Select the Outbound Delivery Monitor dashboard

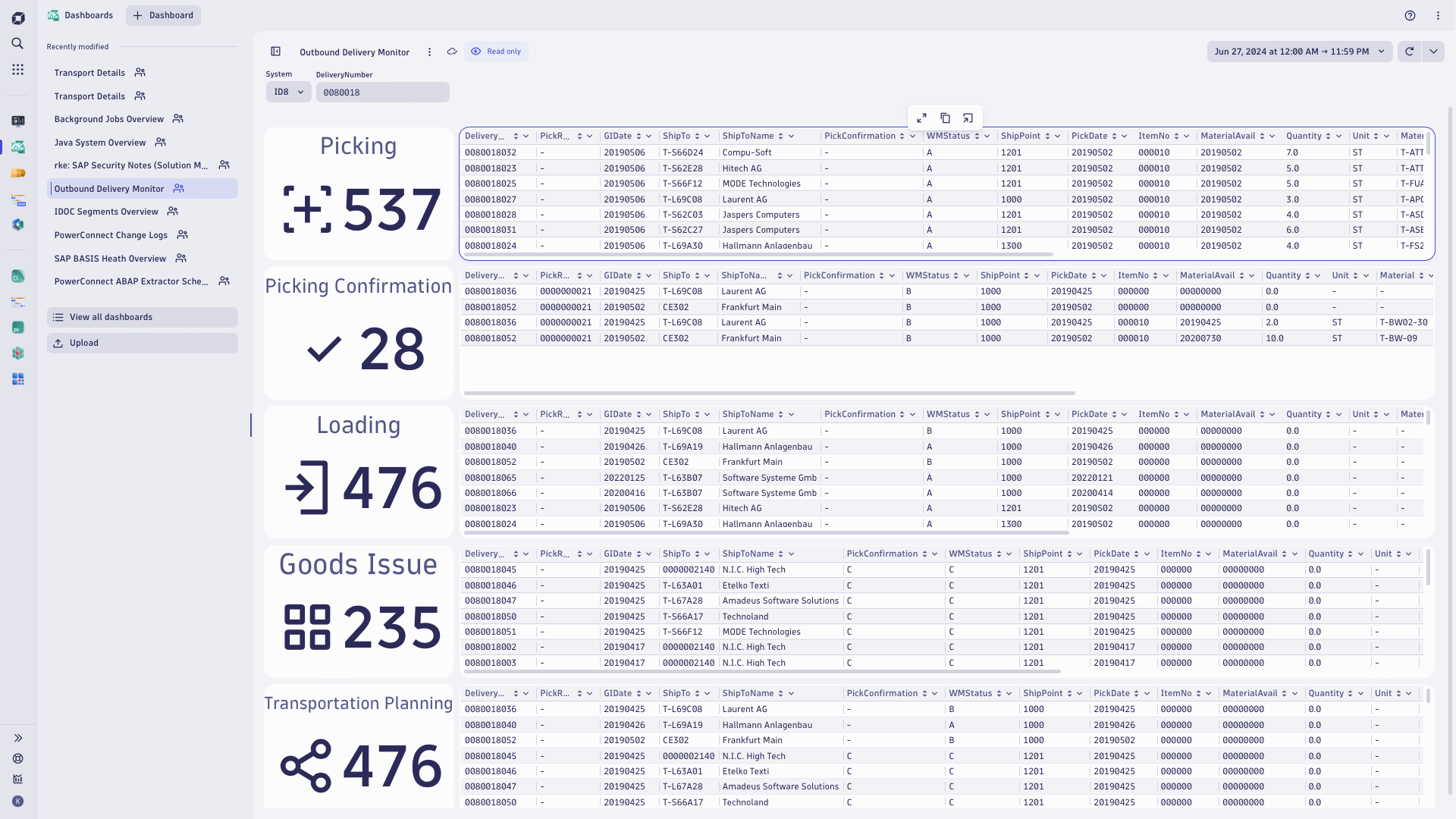[x=109, y=188]
